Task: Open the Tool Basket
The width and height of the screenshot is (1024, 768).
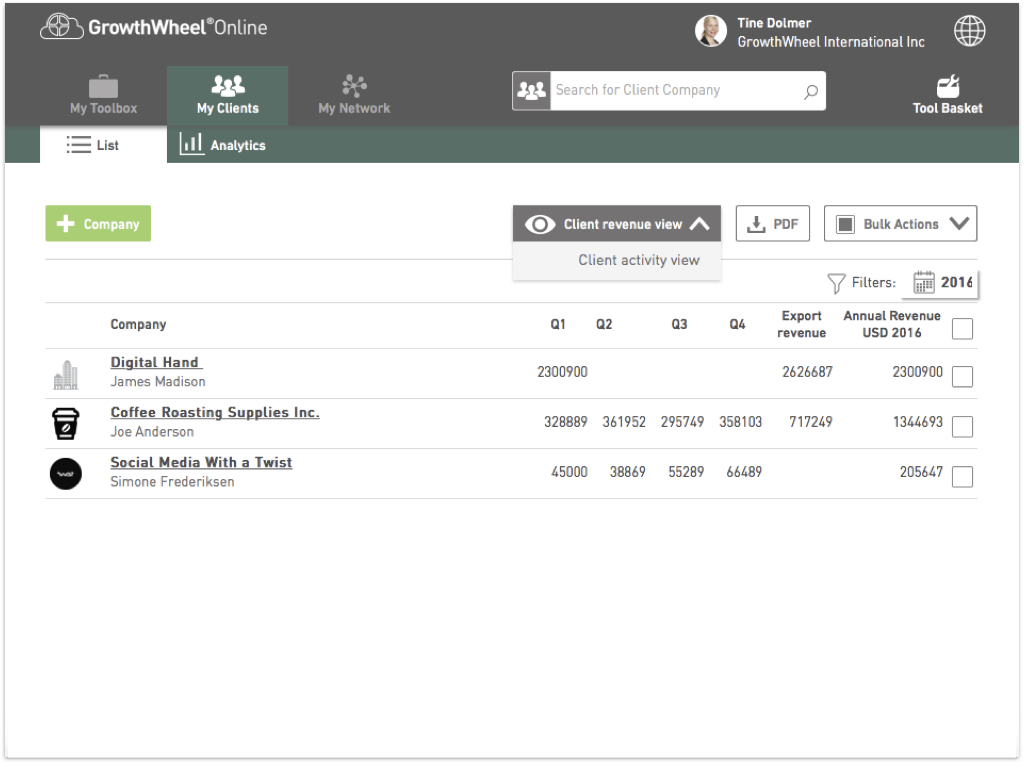Action: [x=947, y=95]
